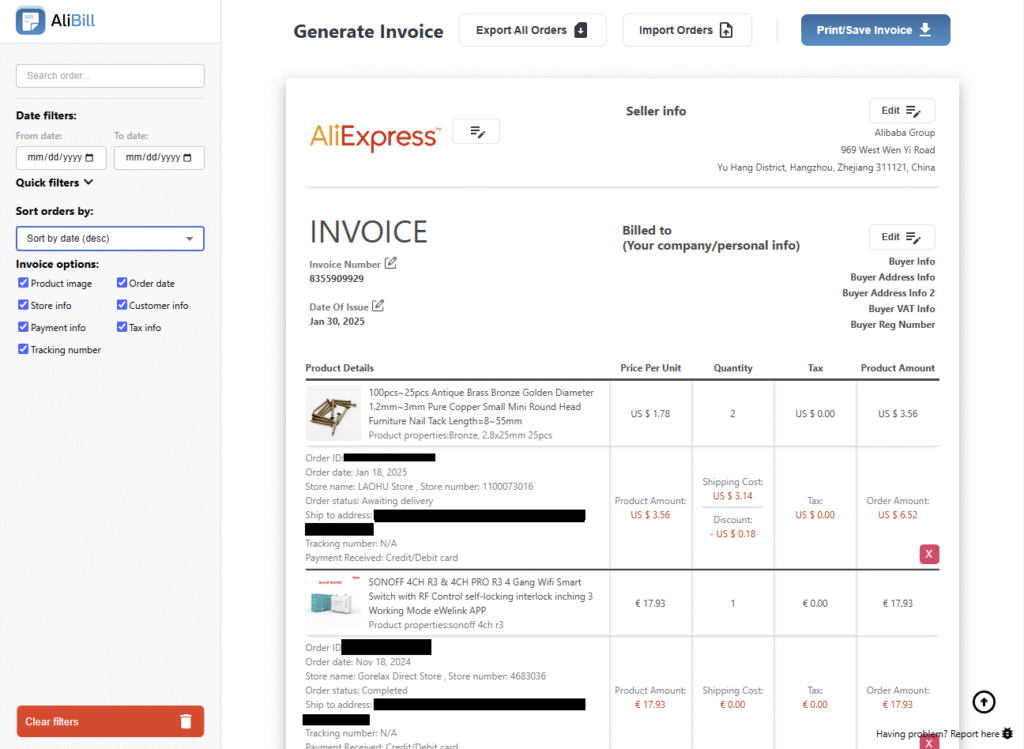1024x749 pixels.
Task: Remove the LAOHU Store order with X
Action: tap(929, 554)
